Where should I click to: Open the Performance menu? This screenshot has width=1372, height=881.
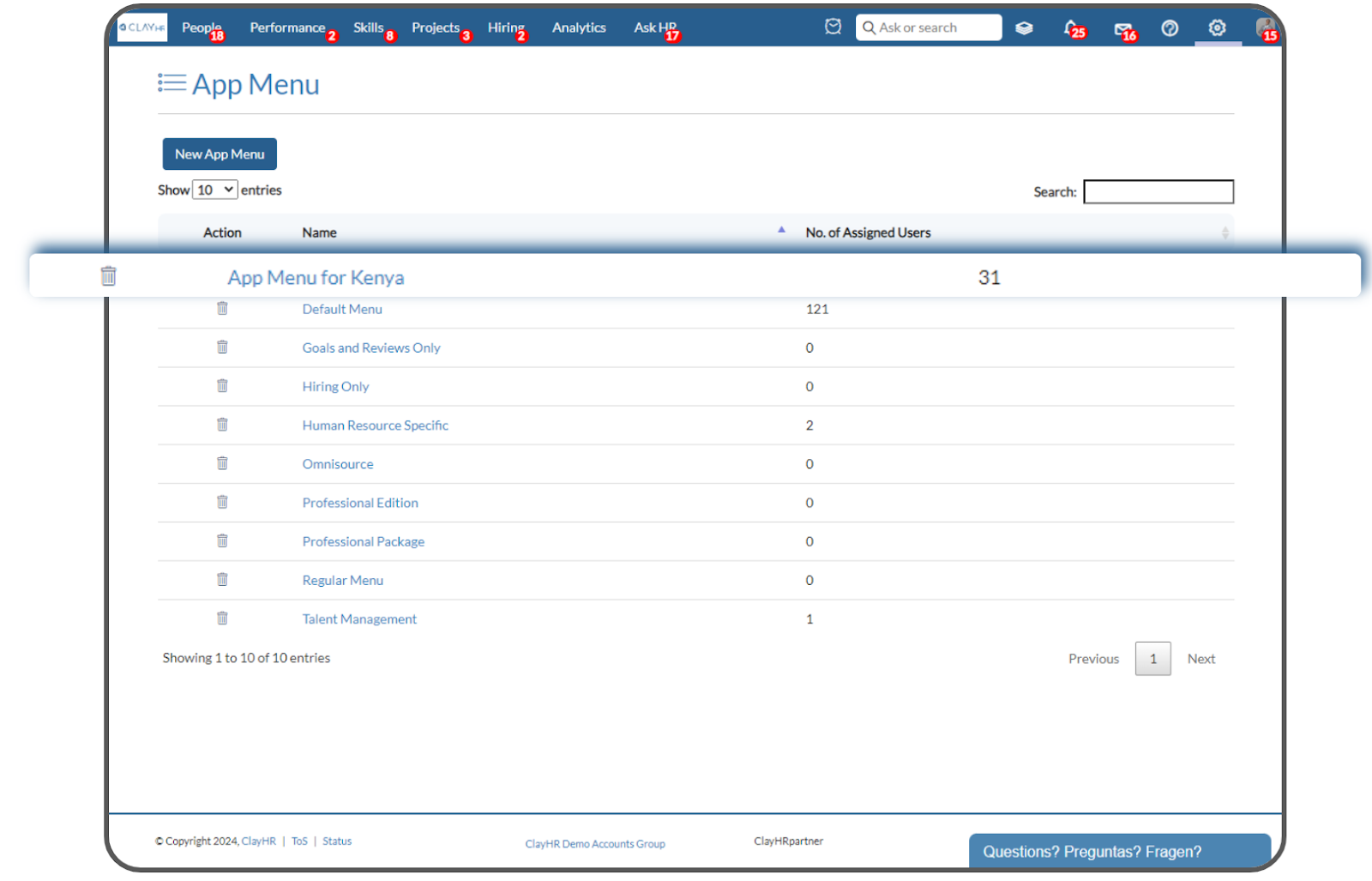pos(287,27)
